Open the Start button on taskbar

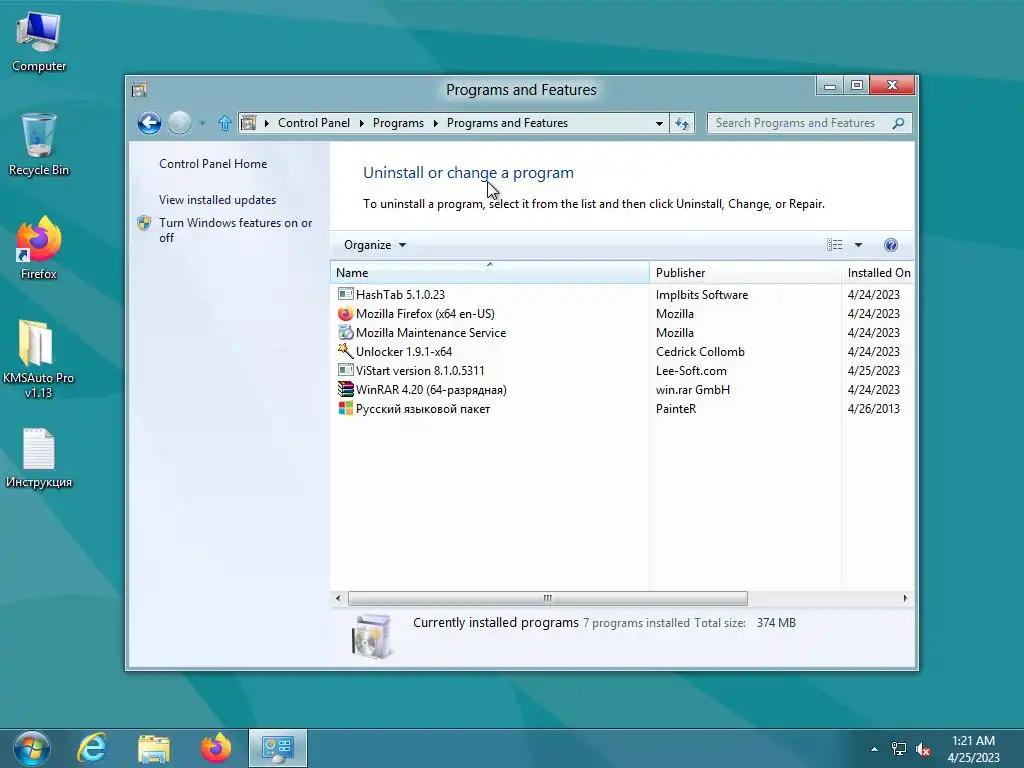tap(31, 748)
